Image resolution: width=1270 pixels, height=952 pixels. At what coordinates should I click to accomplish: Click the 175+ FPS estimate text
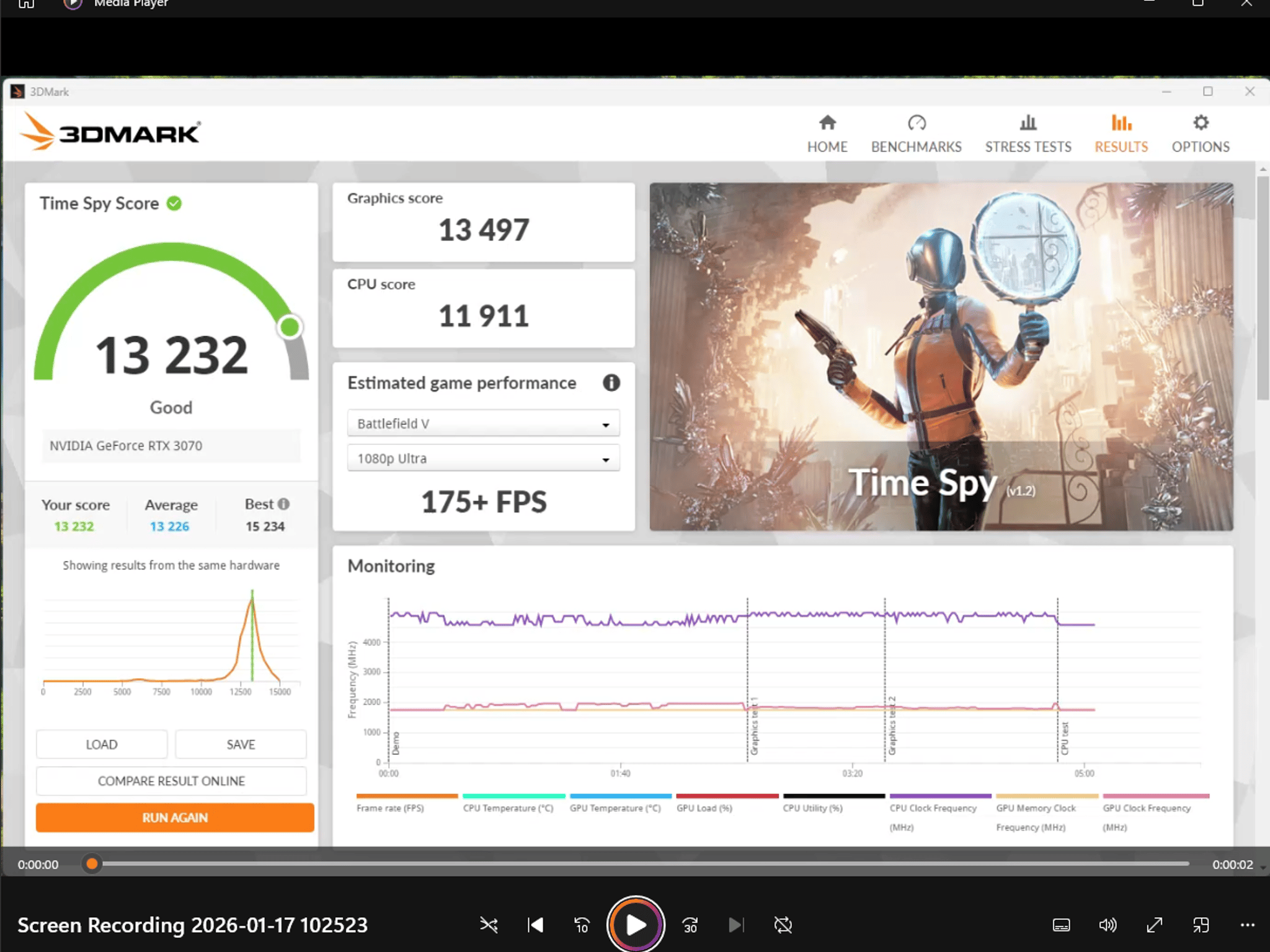point(484,502)
